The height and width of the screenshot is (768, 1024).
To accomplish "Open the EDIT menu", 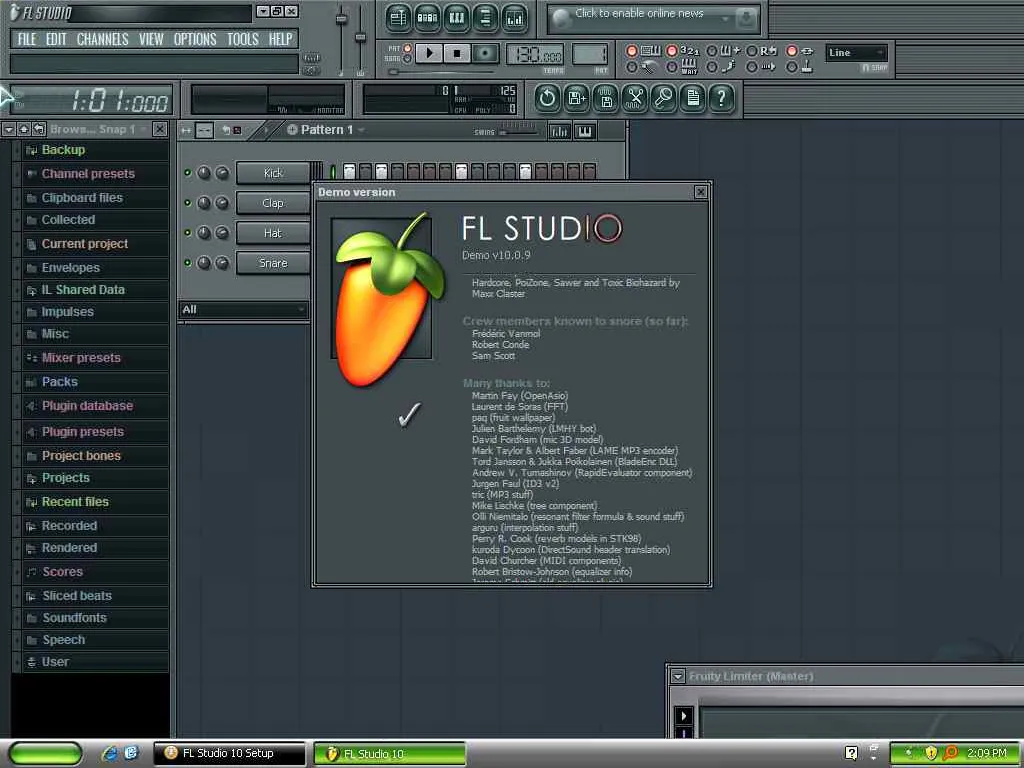I will 56,39.
